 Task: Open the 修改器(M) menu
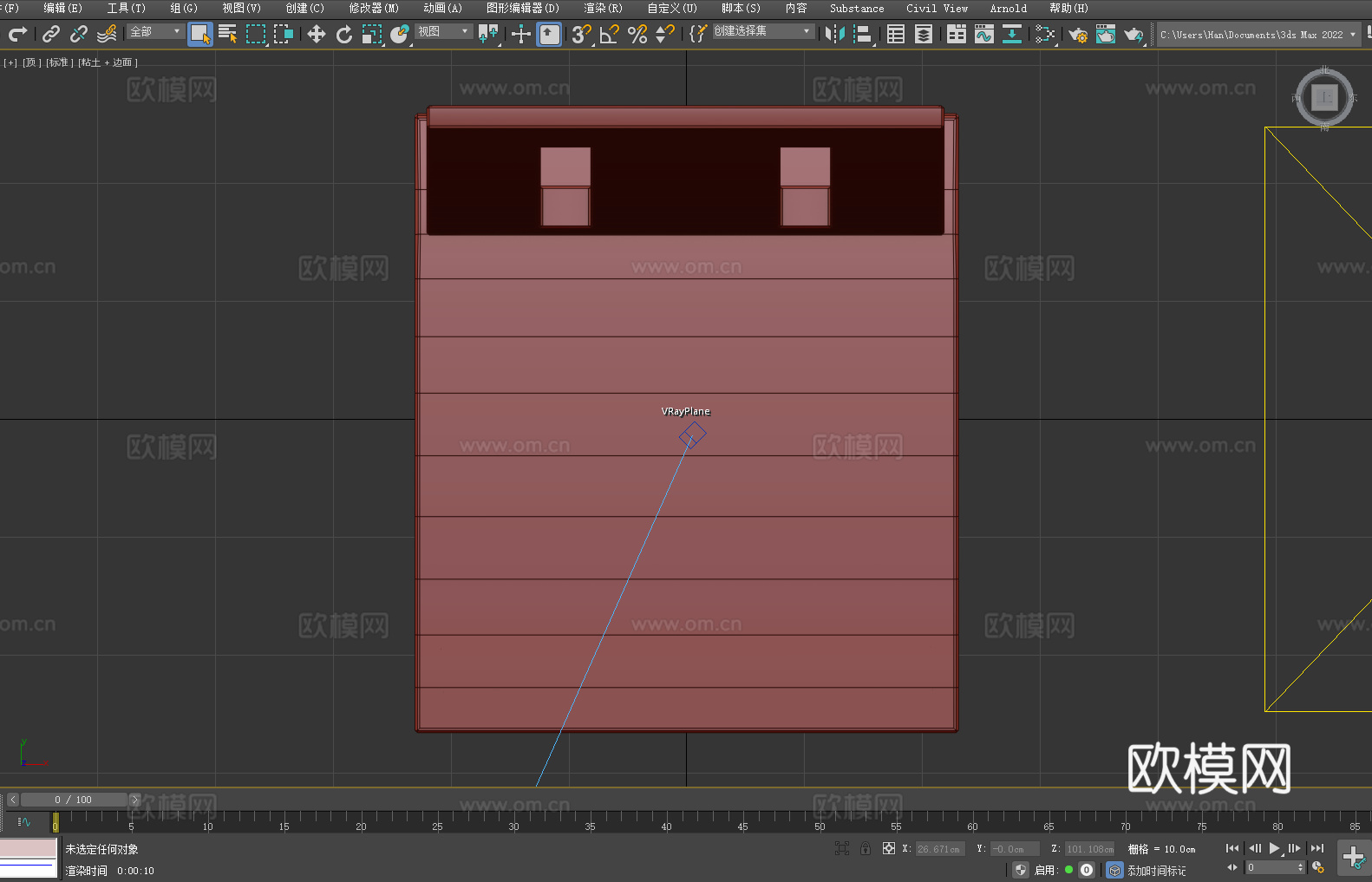374,8
